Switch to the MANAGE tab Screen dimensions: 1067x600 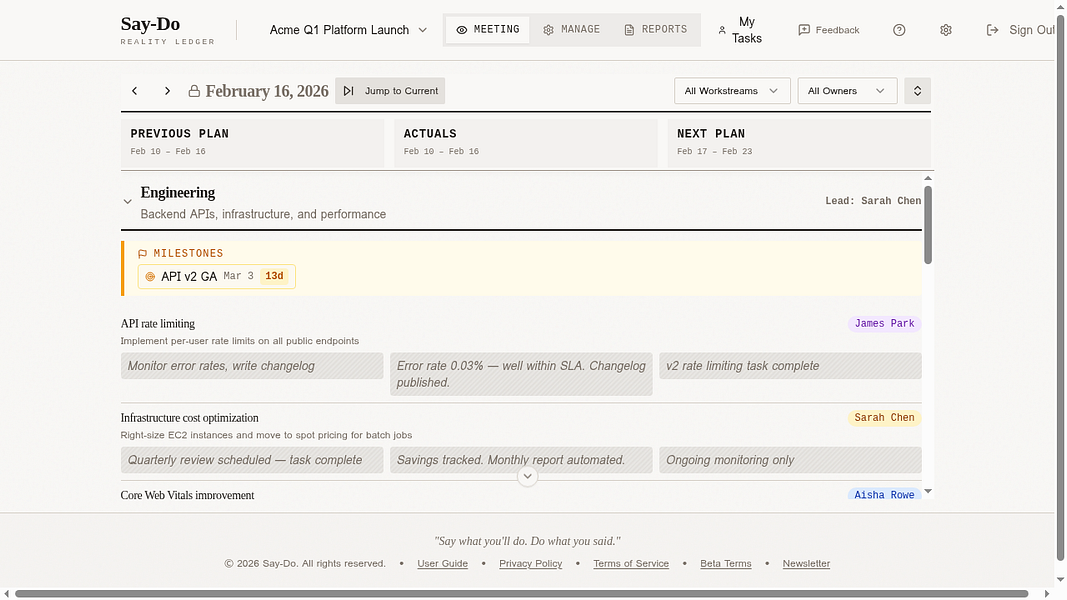pyautogui.click(x=571, y=29)
